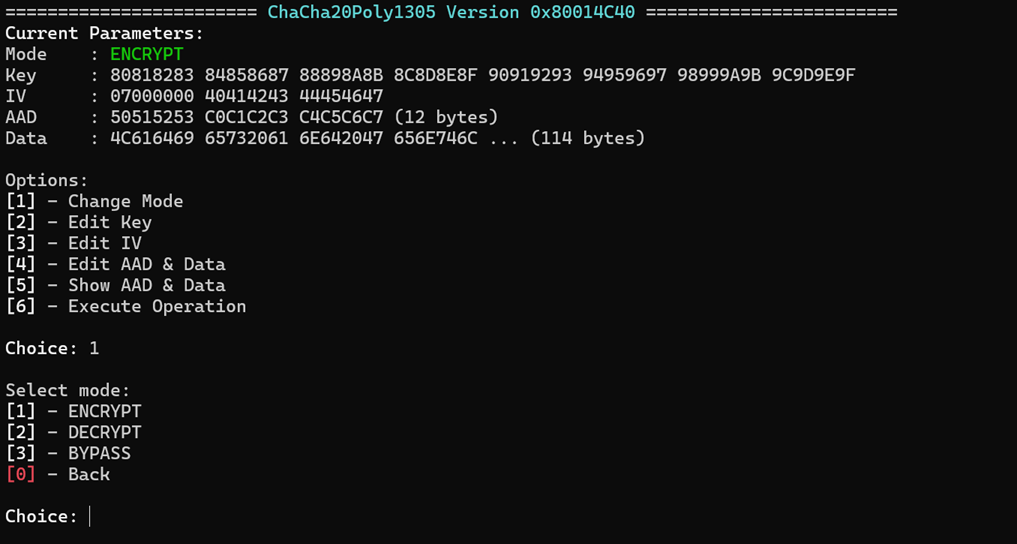
Task: Click the ChaCha20Poly1305 Version title text
Action: (x=451, y=12)
